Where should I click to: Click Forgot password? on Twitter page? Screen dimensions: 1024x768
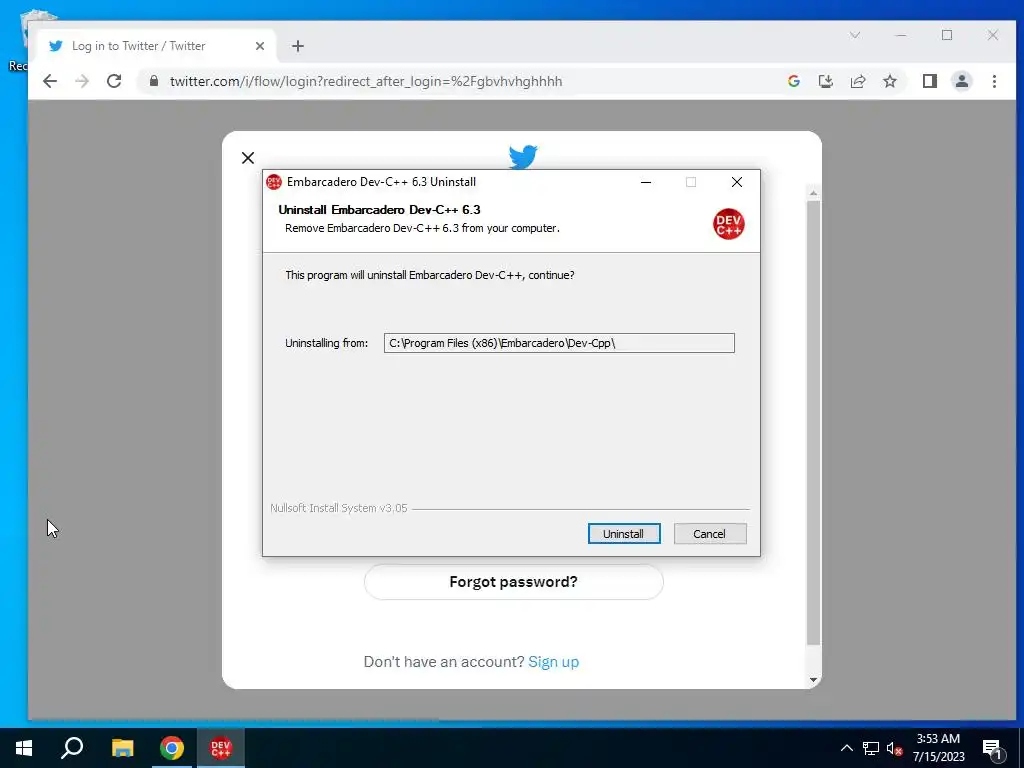click(513, 582)
